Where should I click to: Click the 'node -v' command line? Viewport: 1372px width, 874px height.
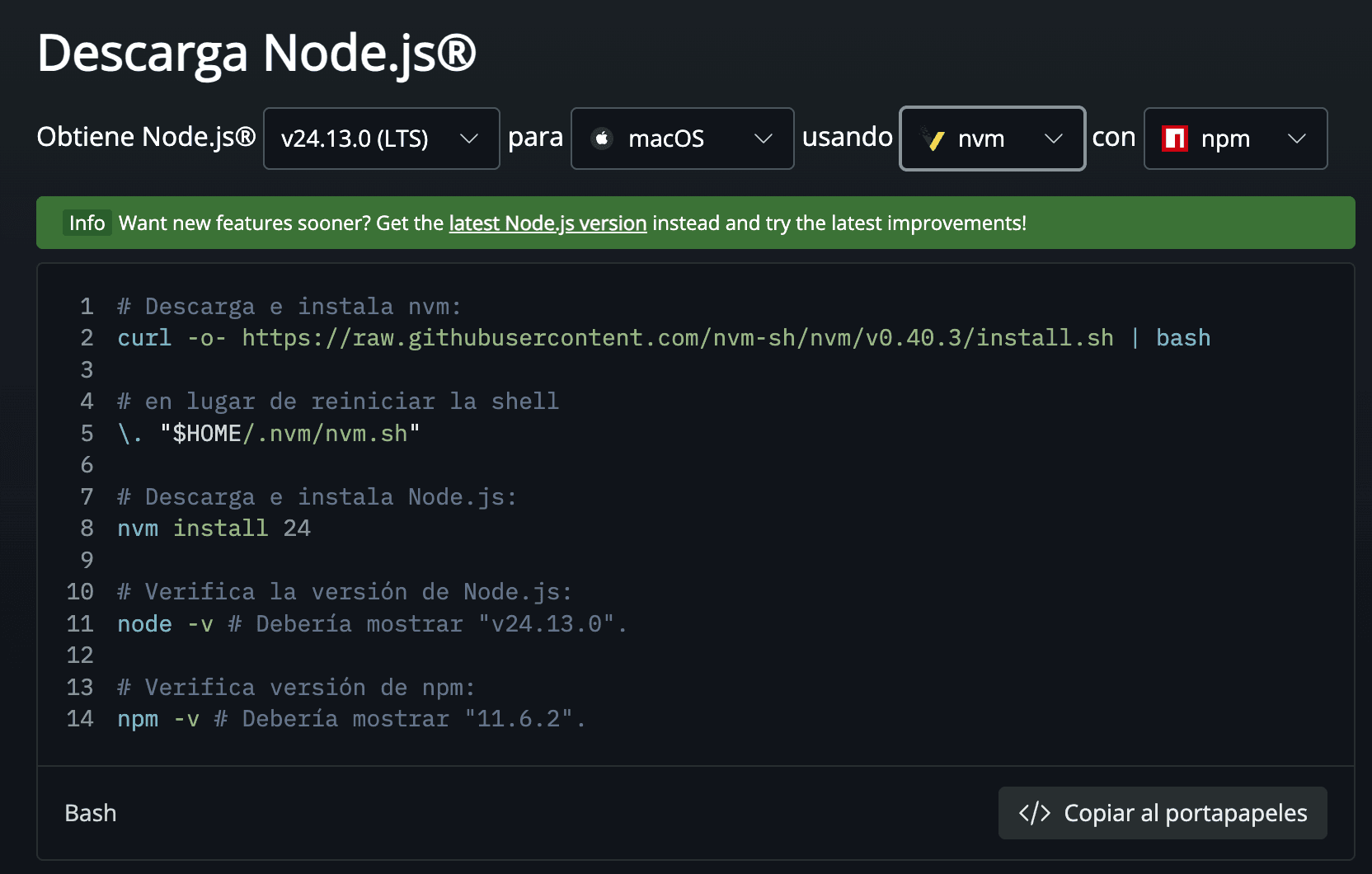point(372,624)
